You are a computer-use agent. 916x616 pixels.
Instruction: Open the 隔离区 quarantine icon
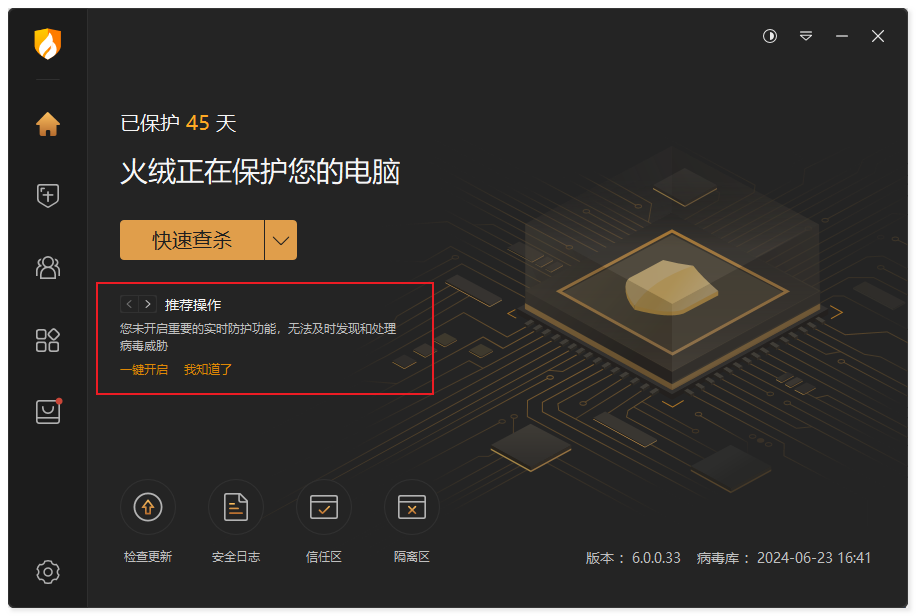coord(412,507)
